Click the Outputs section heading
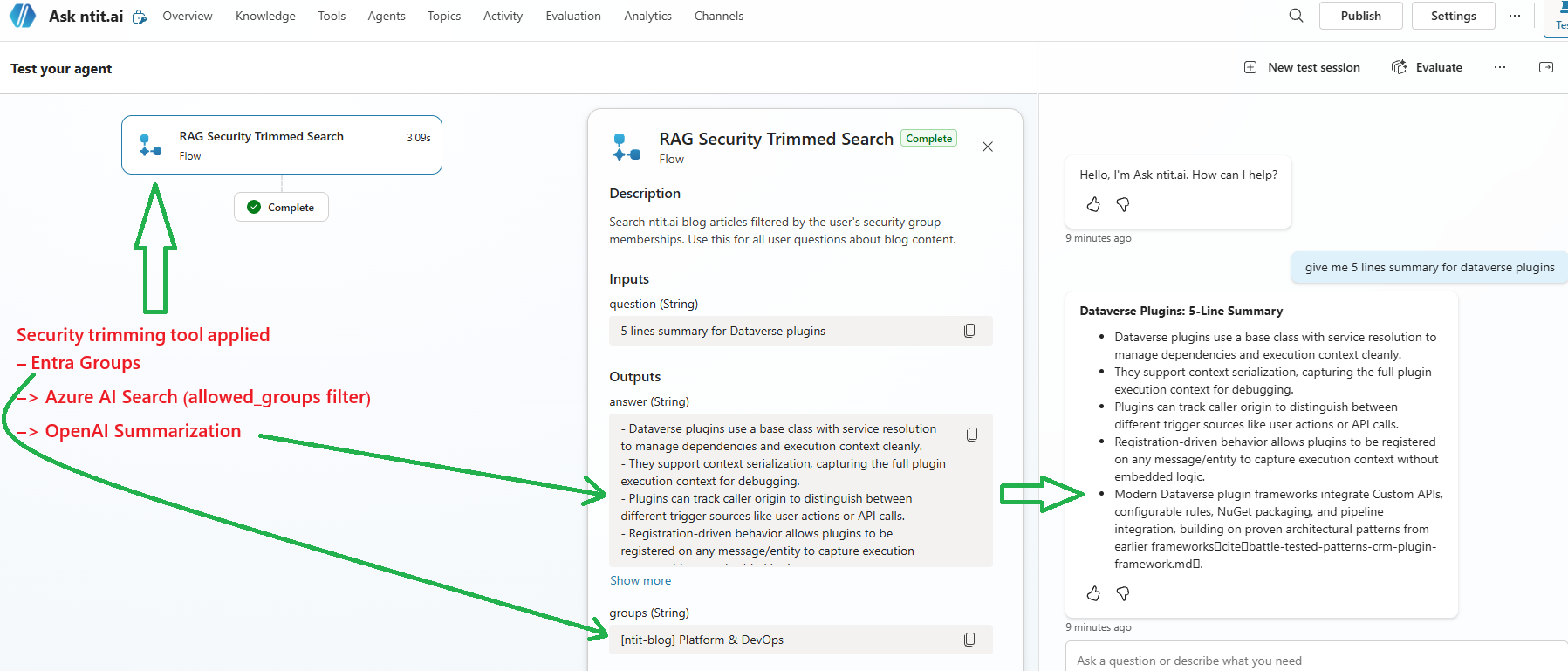Screen dimensions: 1568x671 [x=635, y=376]
